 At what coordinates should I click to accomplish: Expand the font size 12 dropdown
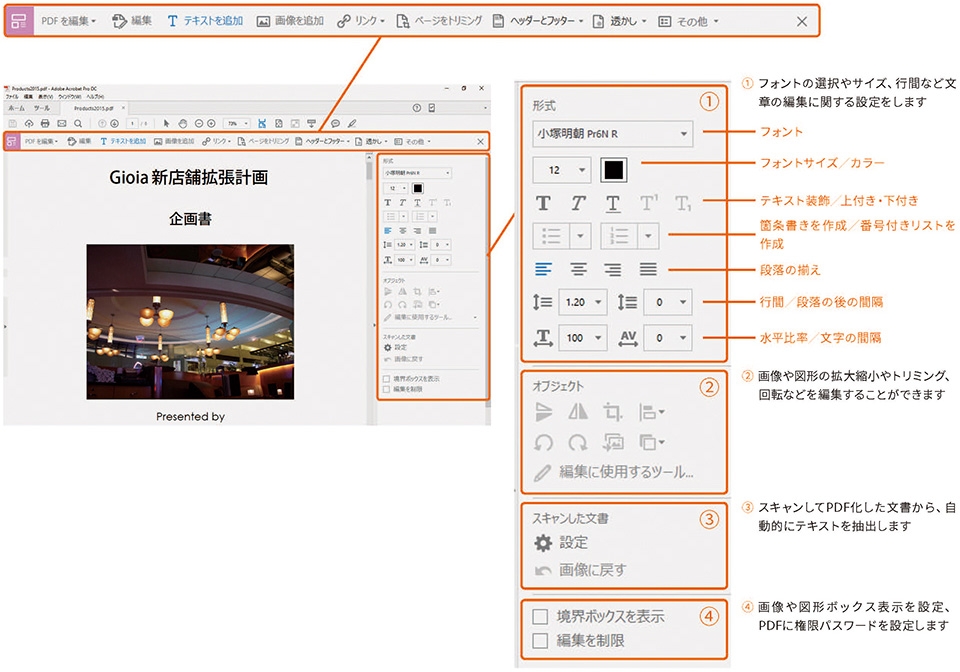pos(561,170)
